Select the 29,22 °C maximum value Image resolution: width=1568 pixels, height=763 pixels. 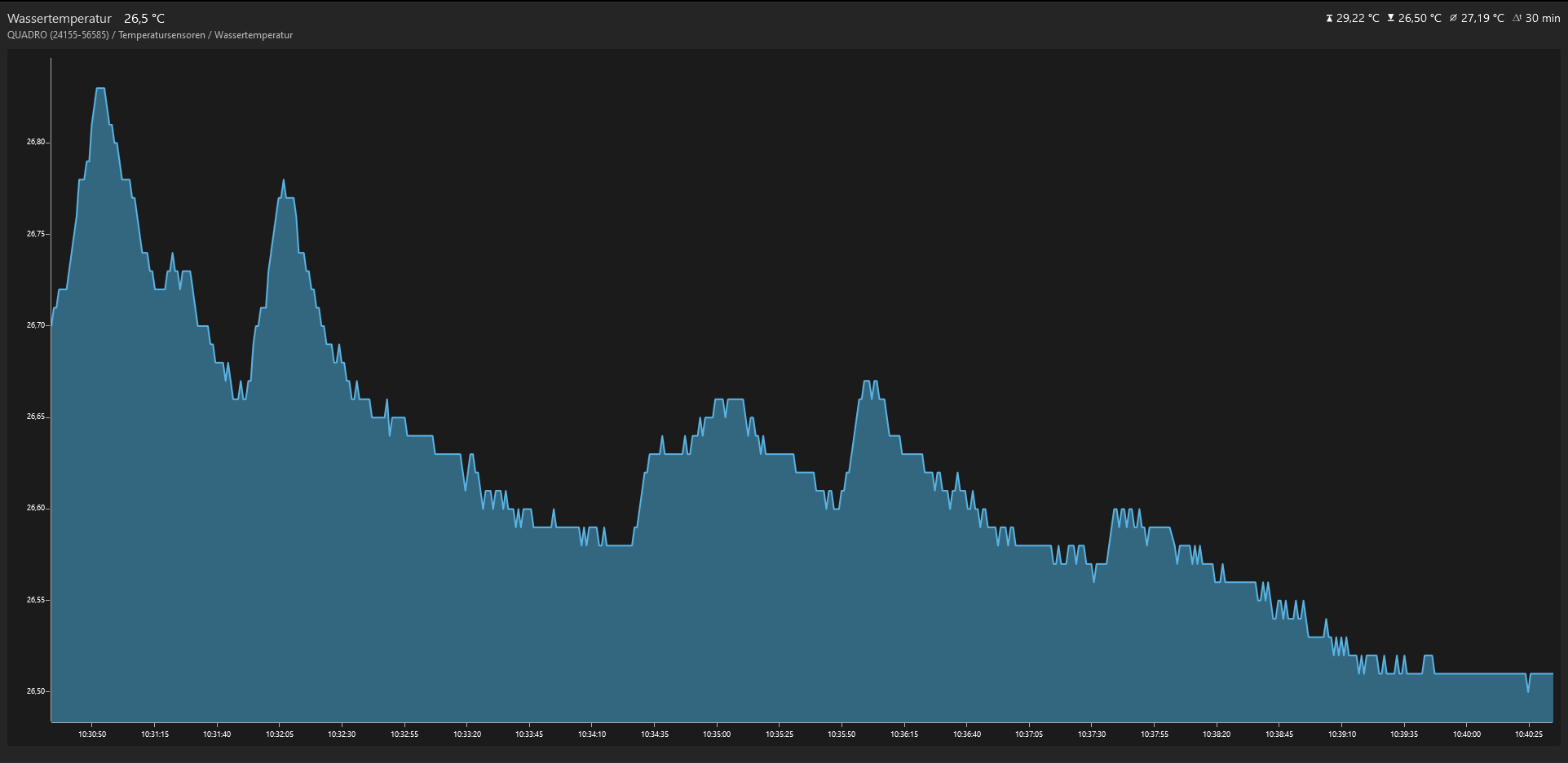(x=1358, y=18)
